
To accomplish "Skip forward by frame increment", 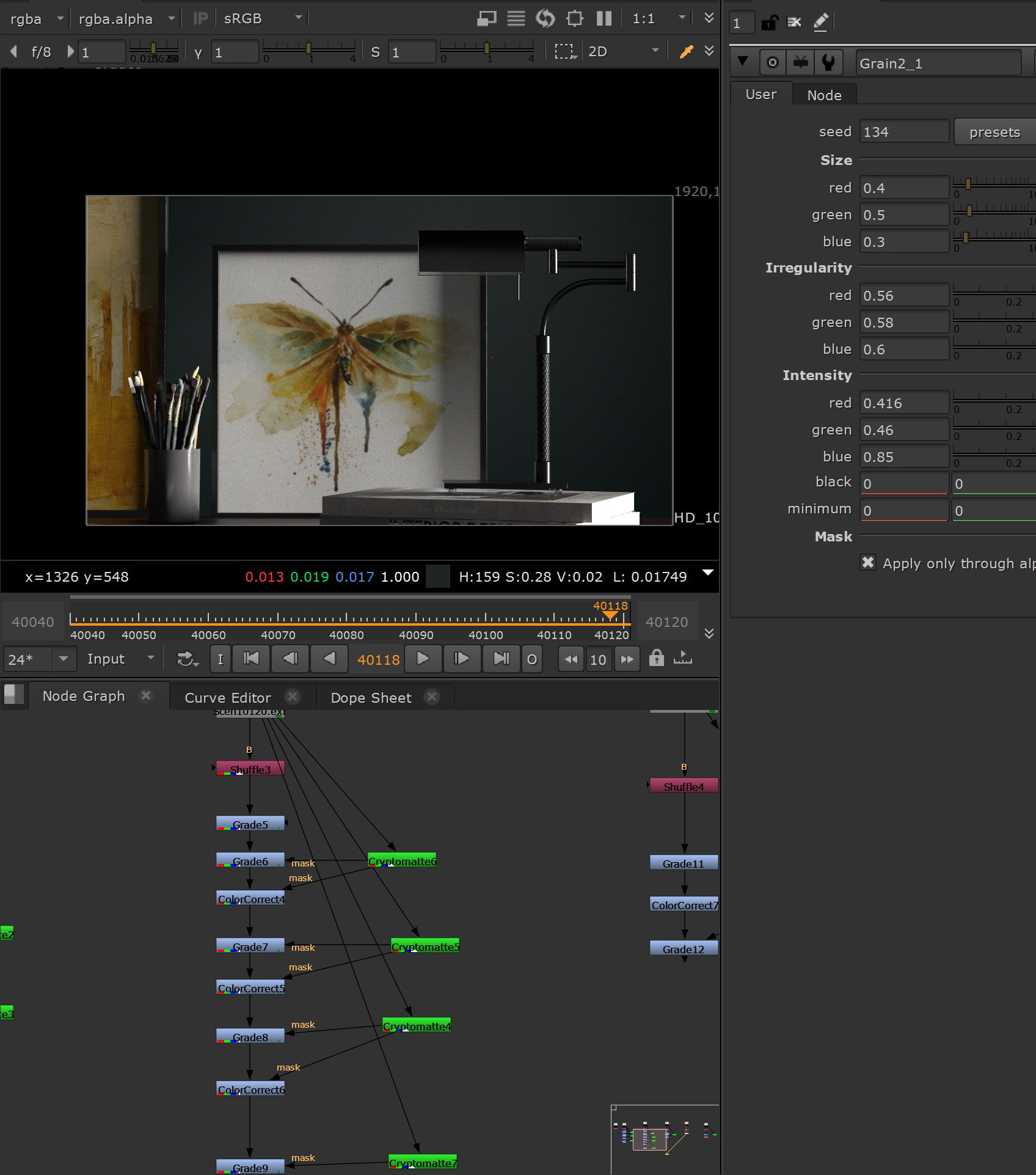I will tap(627, 659).
